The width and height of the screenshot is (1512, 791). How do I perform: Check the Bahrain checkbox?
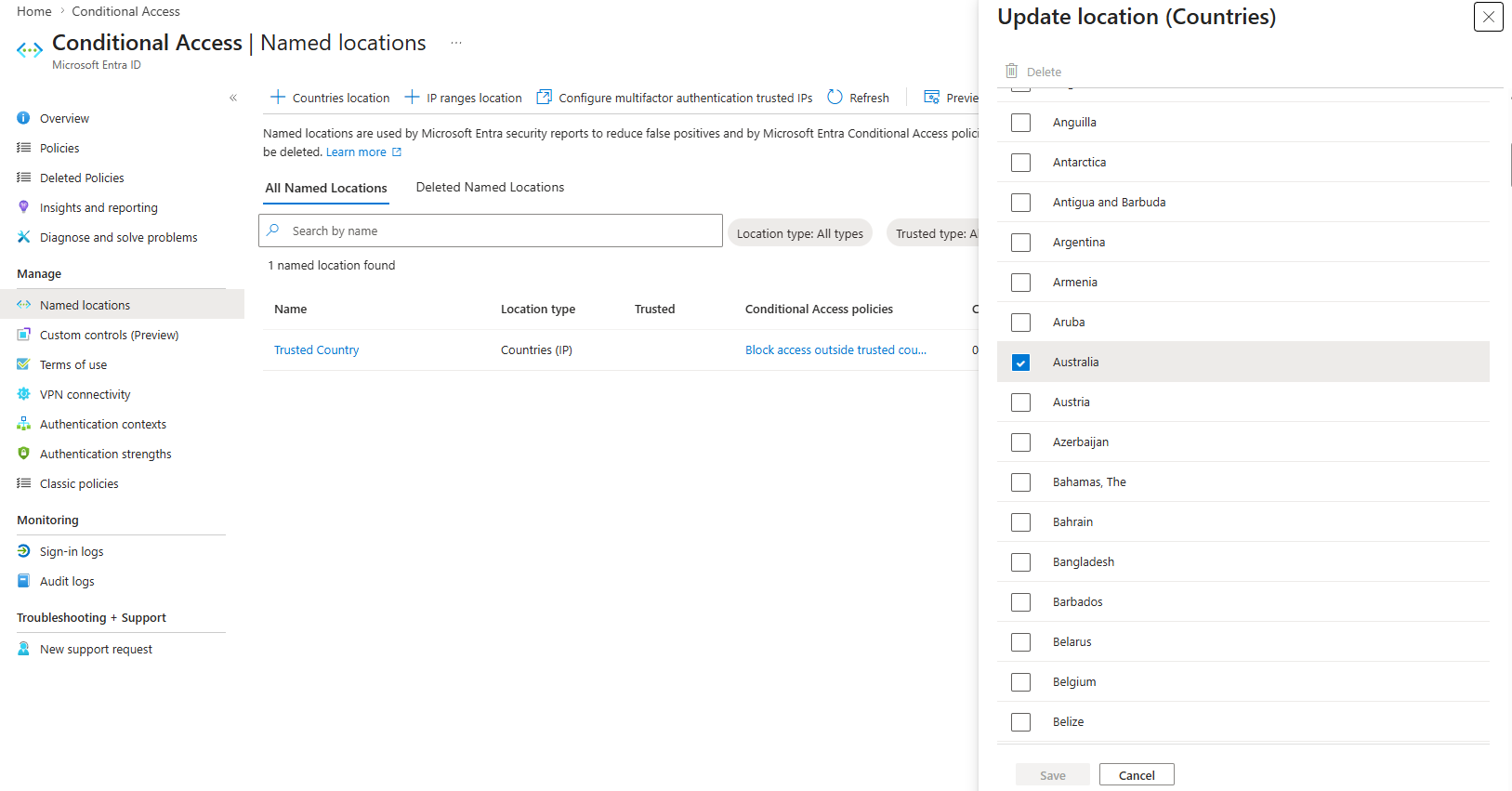tap(1020, 522)
